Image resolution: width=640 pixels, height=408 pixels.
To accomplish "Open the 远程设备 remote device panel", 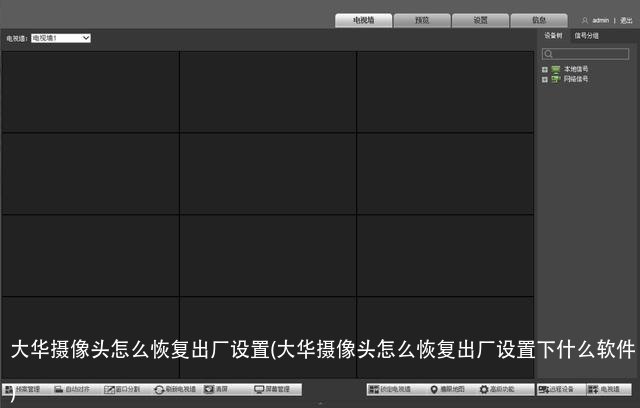I will point(556,389).
